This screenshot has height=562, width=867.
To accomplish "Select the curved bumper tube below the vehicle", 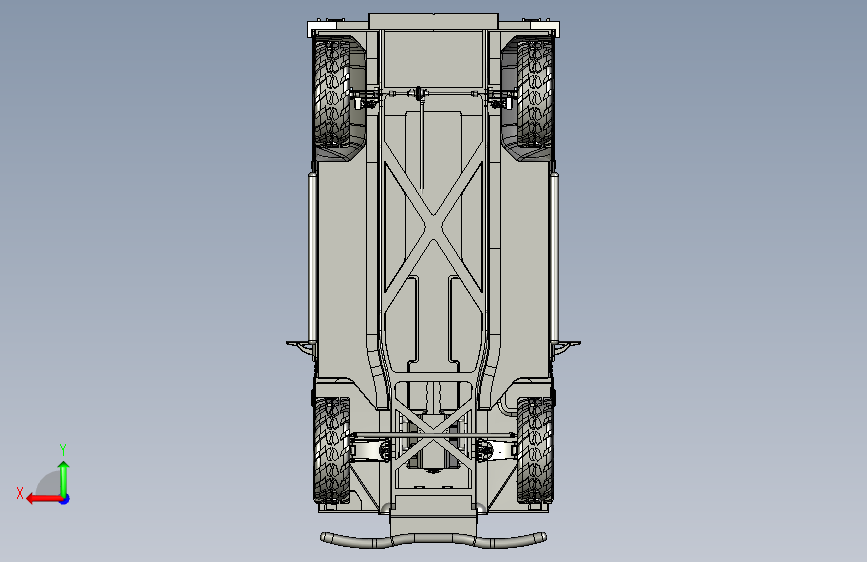I will click(434, 540).
